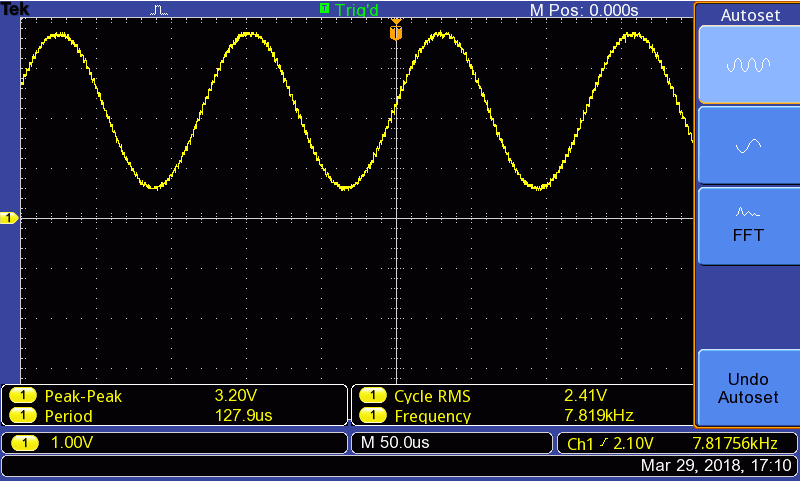Screen dimensions: 800x481
Task: Click the green Trig'd status indicator
Action: click(350, 9)
